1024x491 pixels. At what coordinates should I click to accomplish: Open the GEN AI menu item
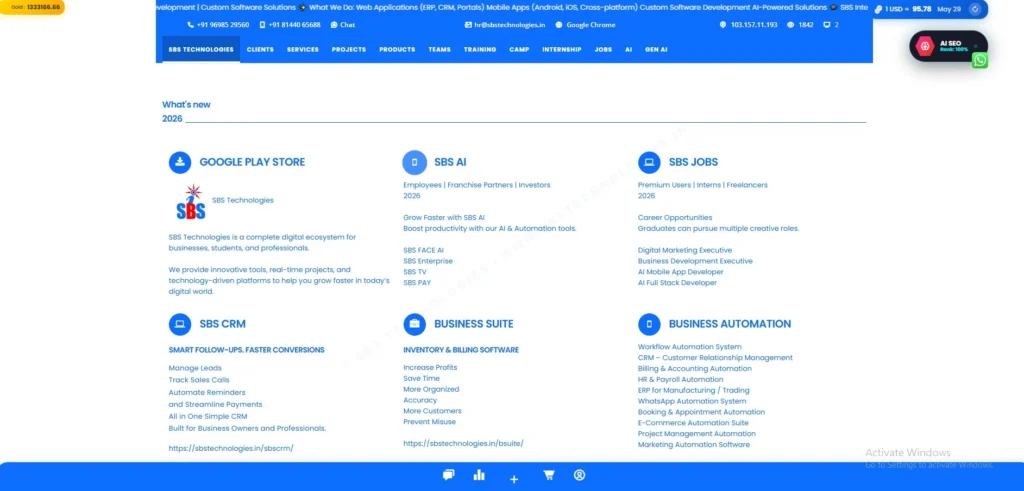point(656,50)
